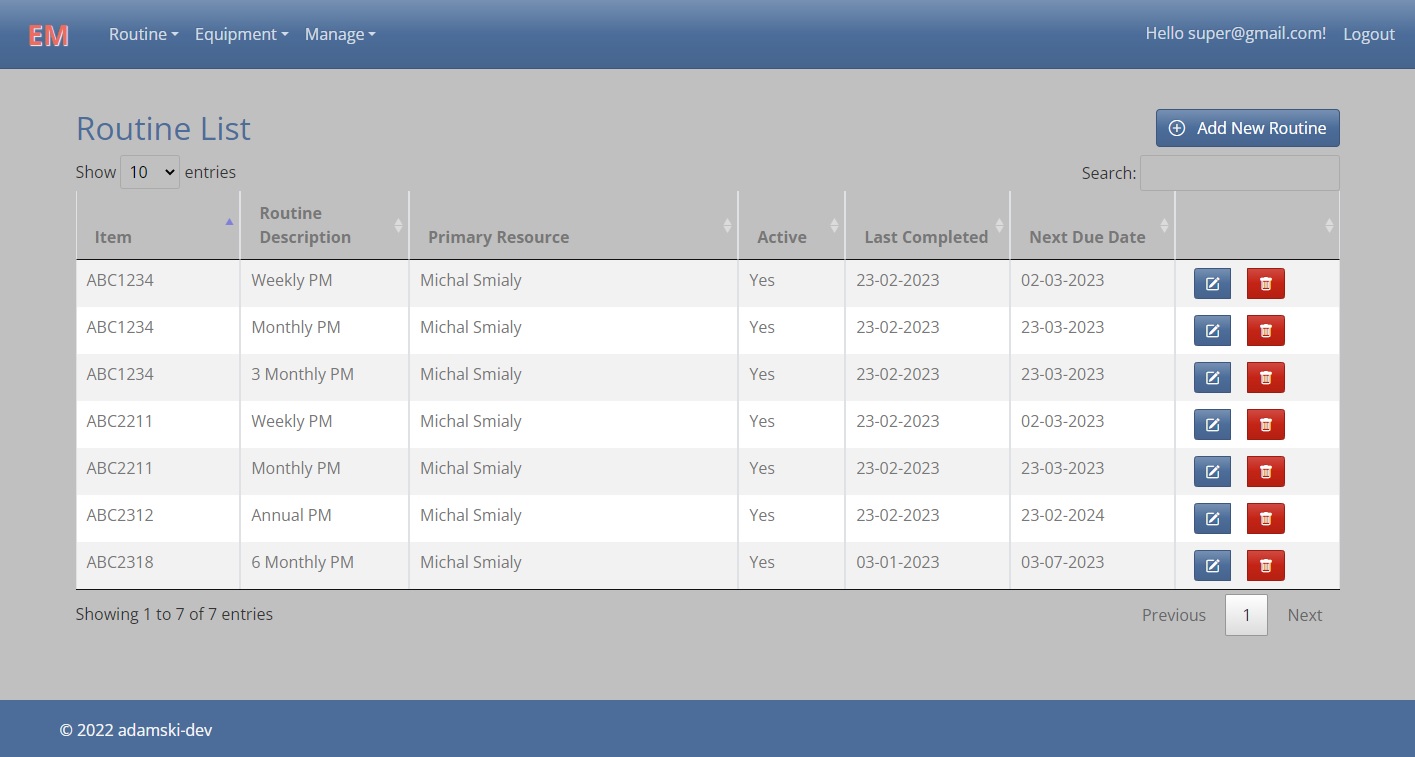Sort table by Item column
This screenshot has height=757, width=1415.
tap(158, 225)
